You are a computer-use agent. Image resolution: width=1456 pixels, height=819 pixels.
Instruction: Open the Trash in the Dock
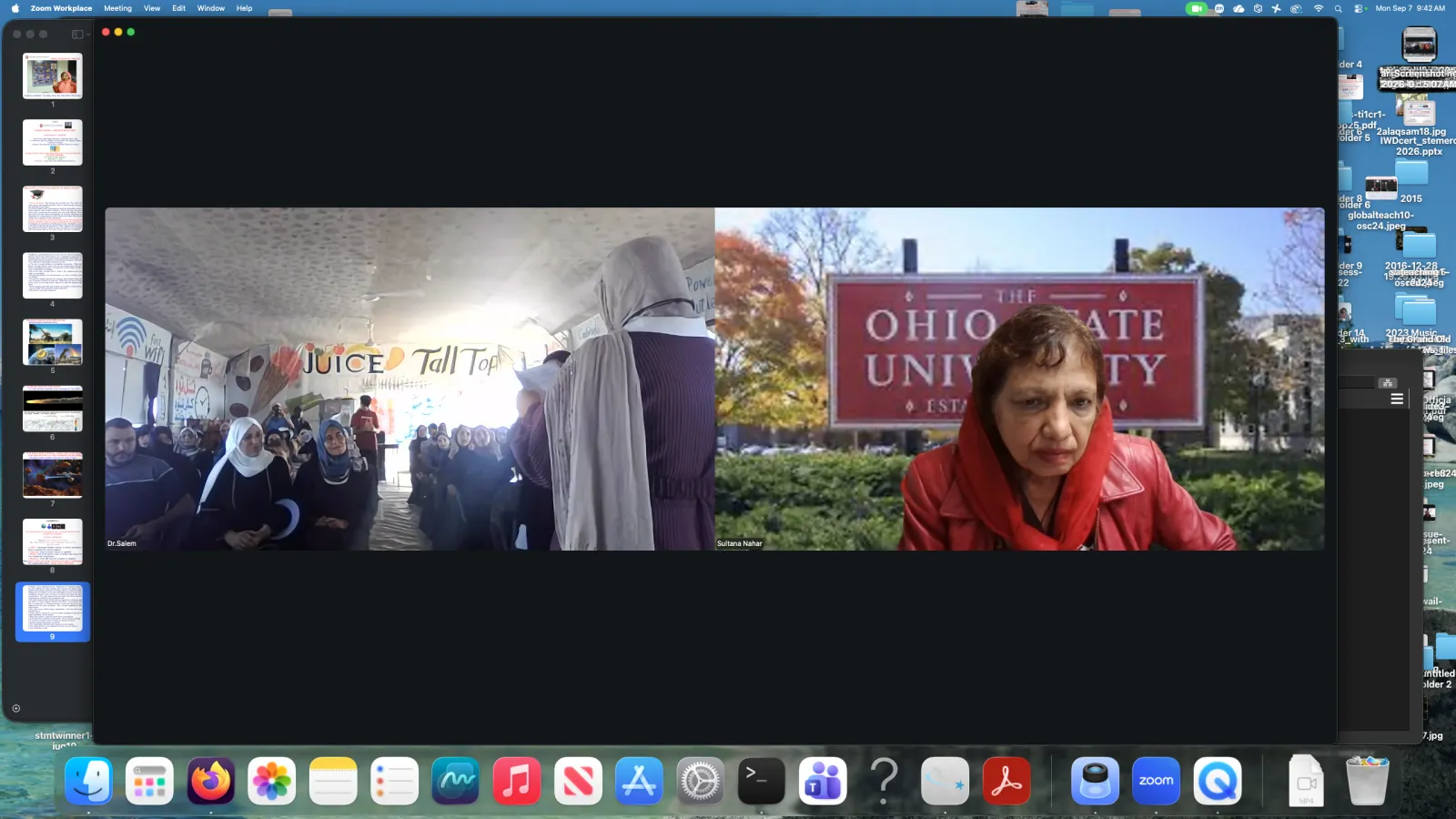pyautogui.click(x=1367, y=781)
